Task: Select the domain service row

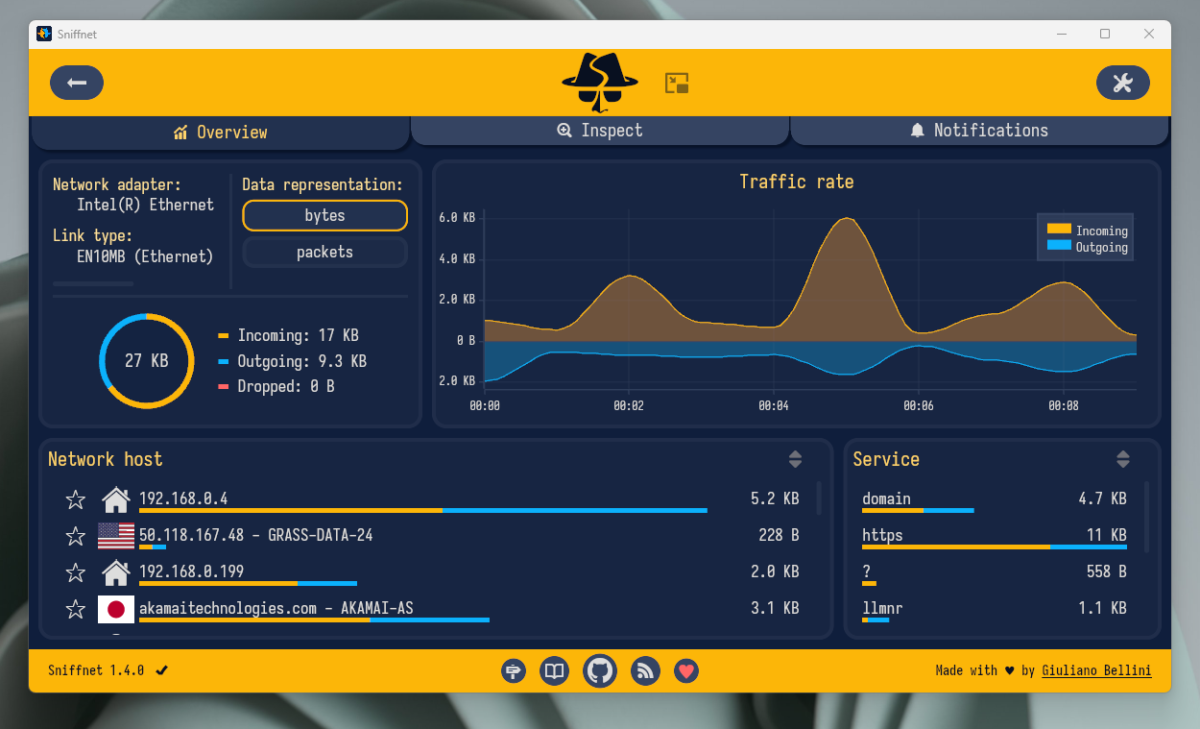Action: pyautogui.click(x=995, y=499)
